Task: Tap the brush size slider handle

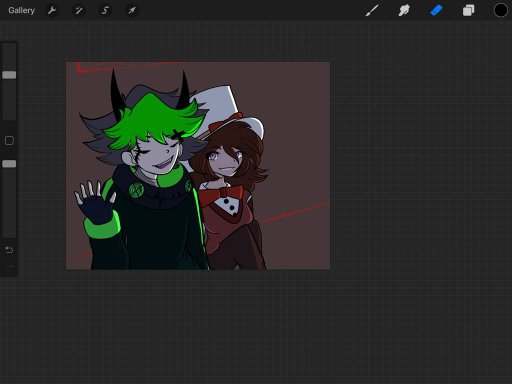Action: [9, 75]
